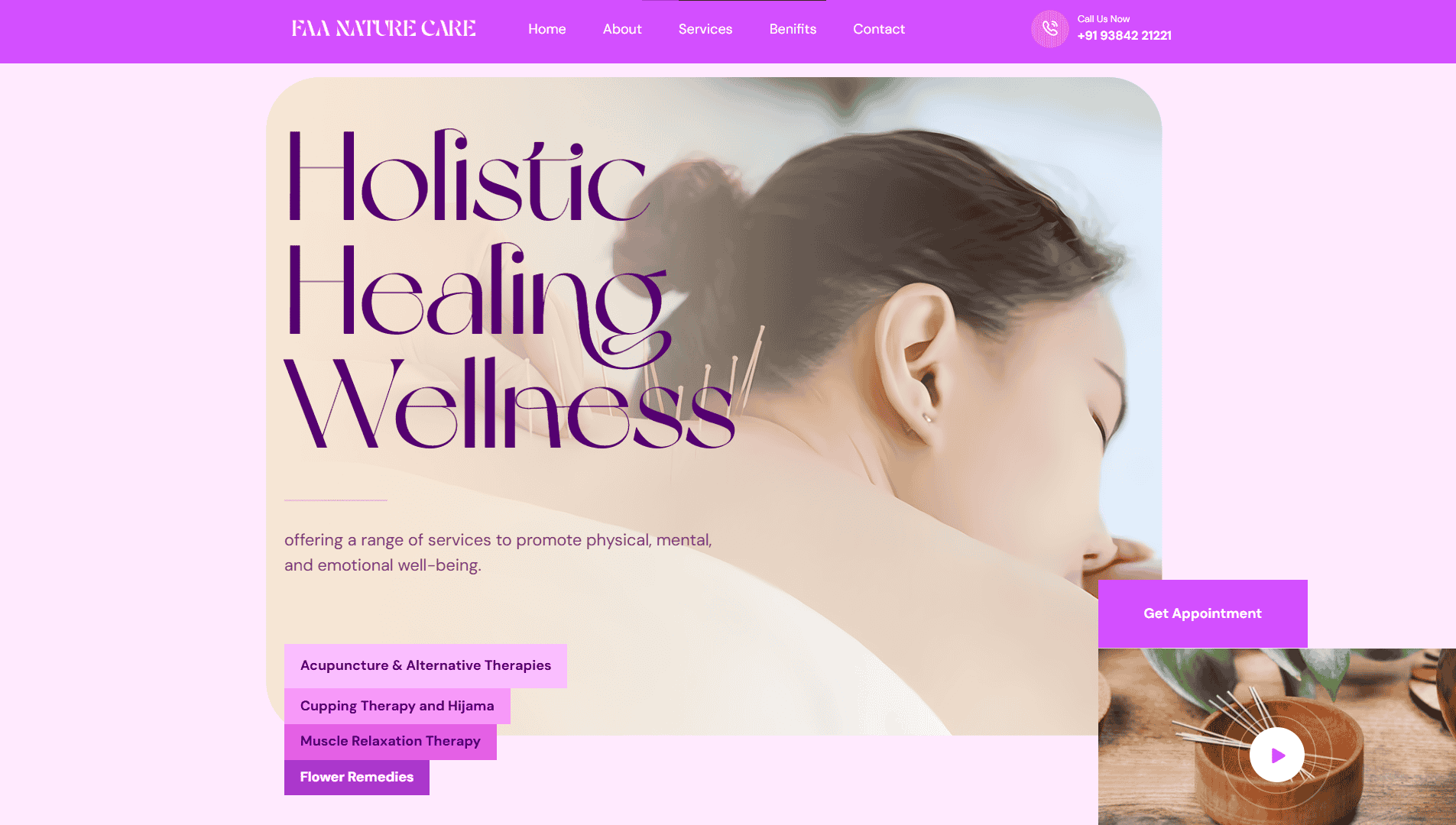Screen dimensions: 1456x825
Task: Open the FAA Nature Care logo link
Action: pyautogui.click(x=384, y=29)
